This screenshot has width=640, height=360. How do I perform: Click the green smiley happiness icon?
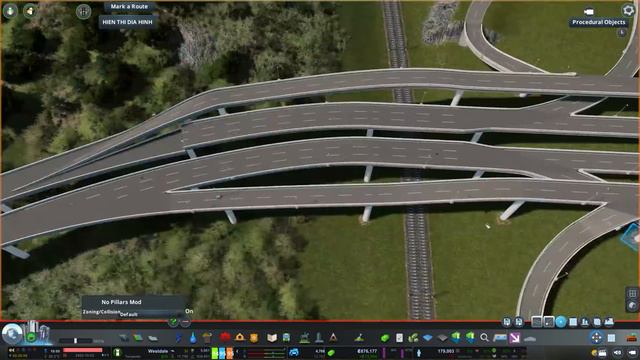coord(31,337)
